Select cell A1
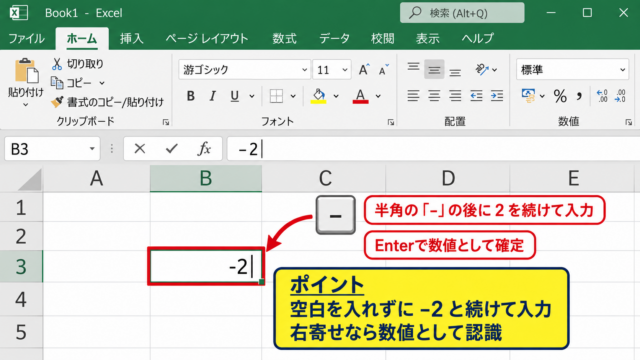The image size is (640, 360). 96,207
